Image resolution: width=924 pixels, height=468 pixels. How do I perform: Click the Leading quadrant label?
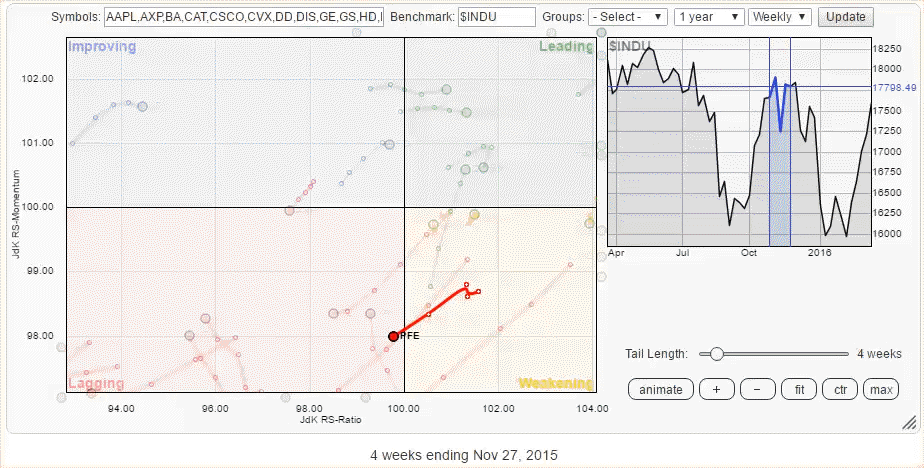point(565,47)
